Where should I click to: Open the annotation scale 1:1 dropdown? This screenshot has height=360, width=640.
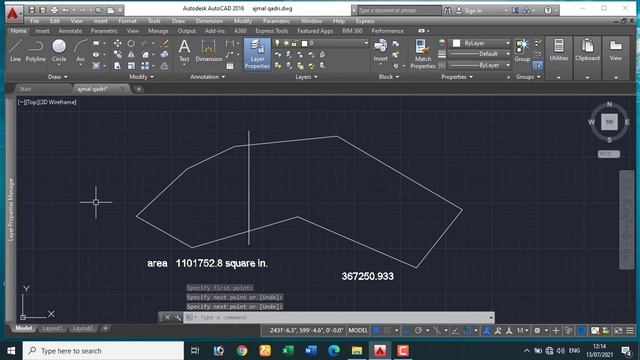[523, 331]
